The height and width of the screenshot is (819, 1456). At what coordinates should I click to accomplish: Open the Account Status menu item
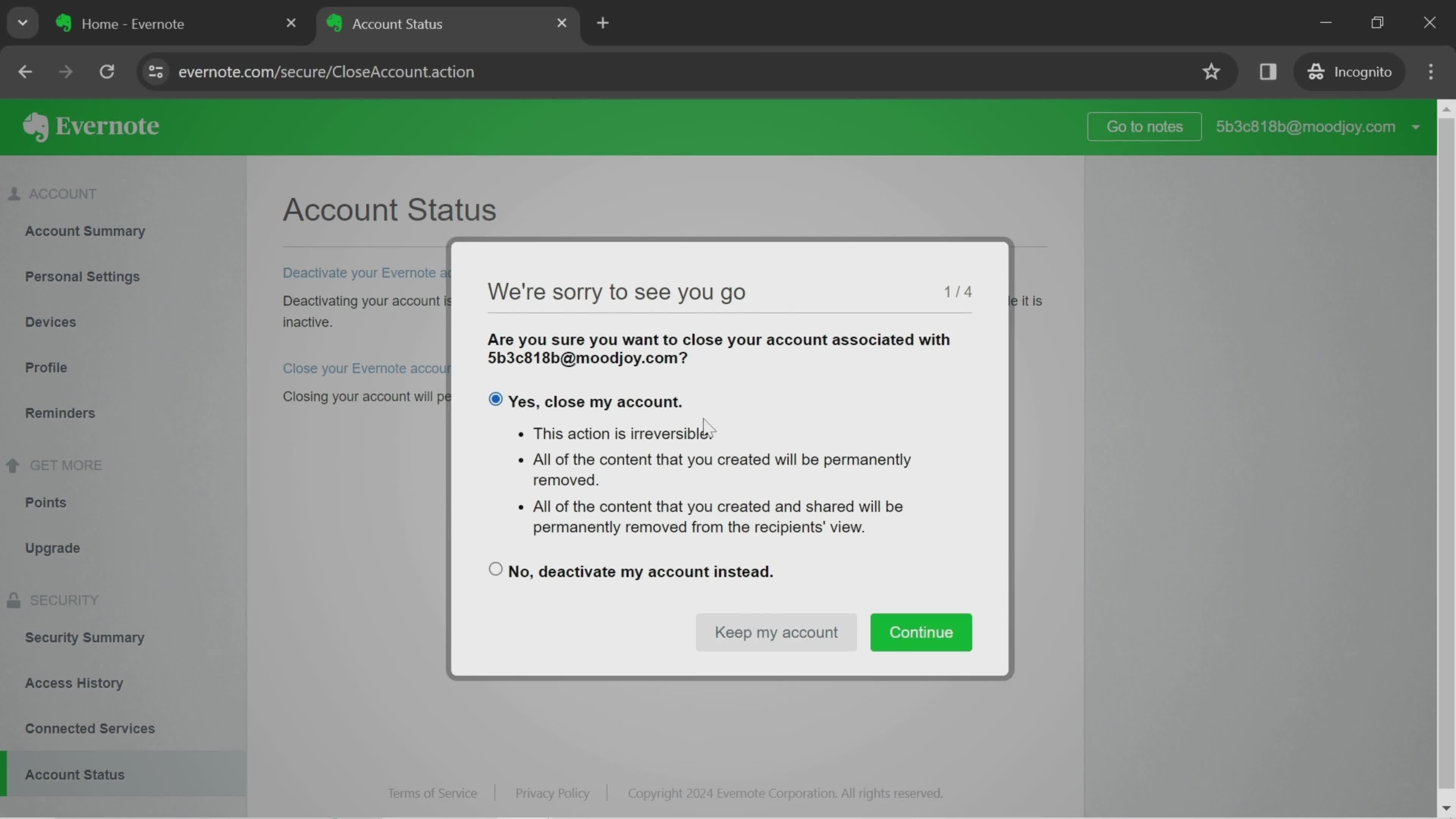click(75, 774)
